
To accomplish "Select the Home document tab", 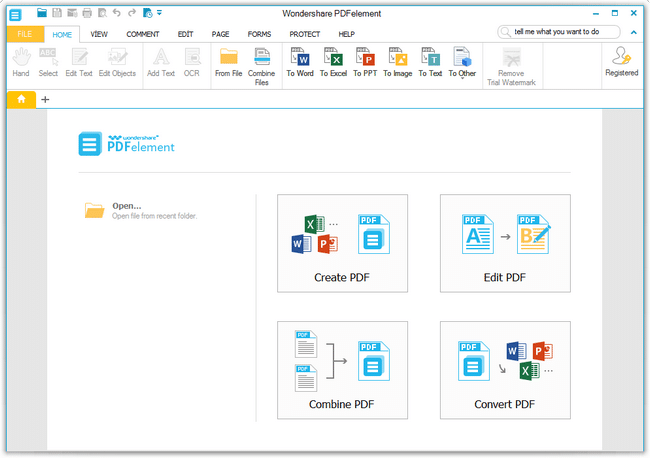I will (x=21, y=99).
